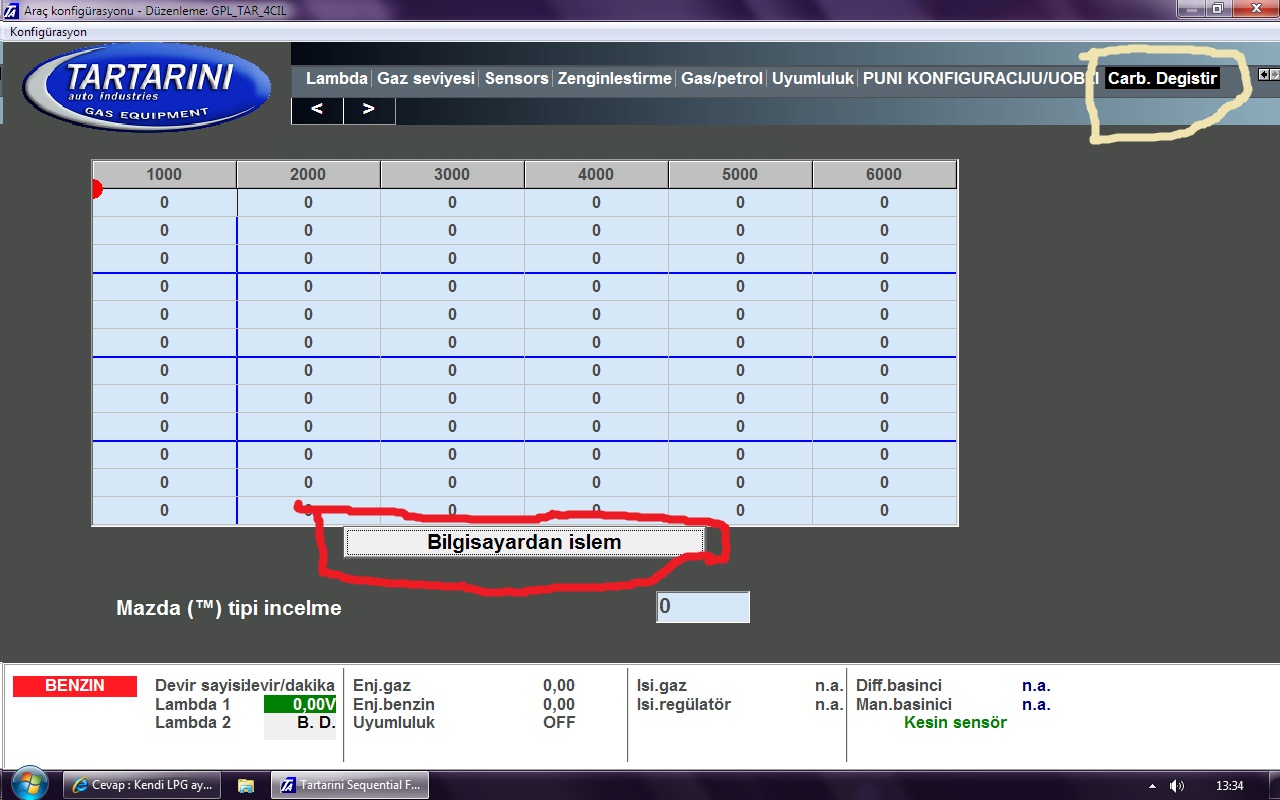1280x800 pixels.
Task: Show hidden system tray icons
Action: tap(1151, 786)
